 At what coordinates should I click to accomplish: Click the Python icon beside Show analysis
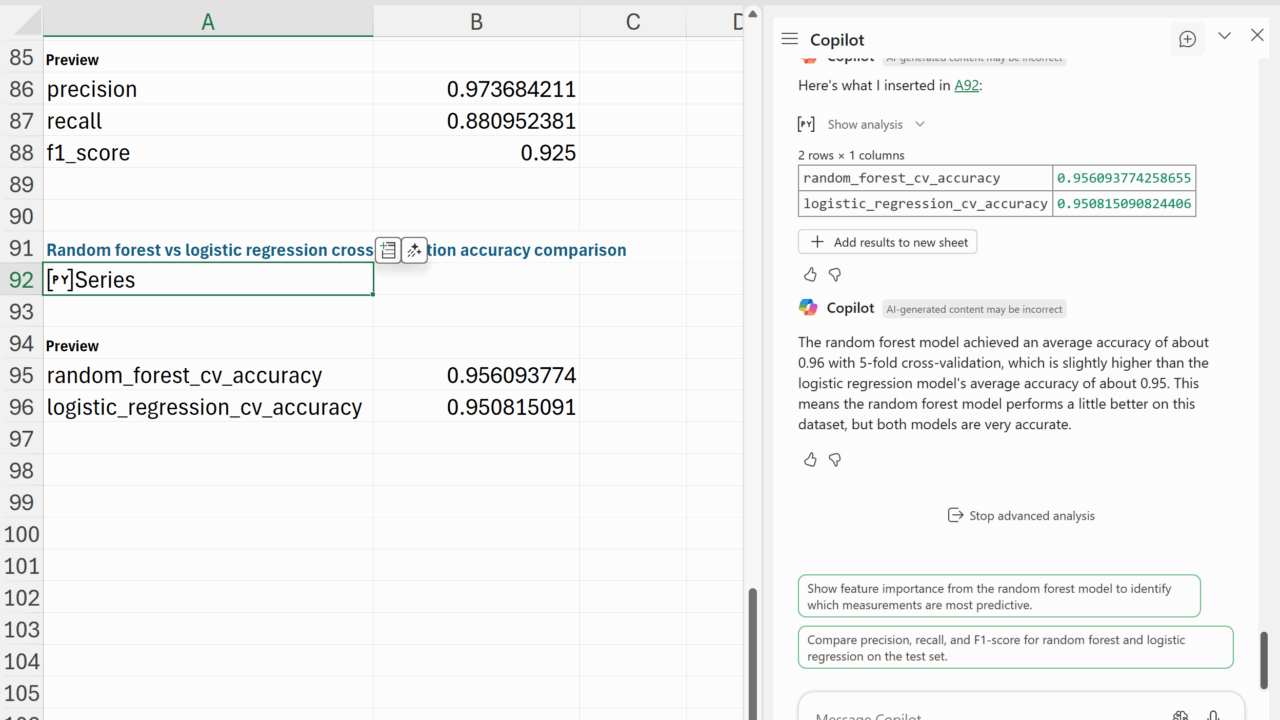(806, 124)
